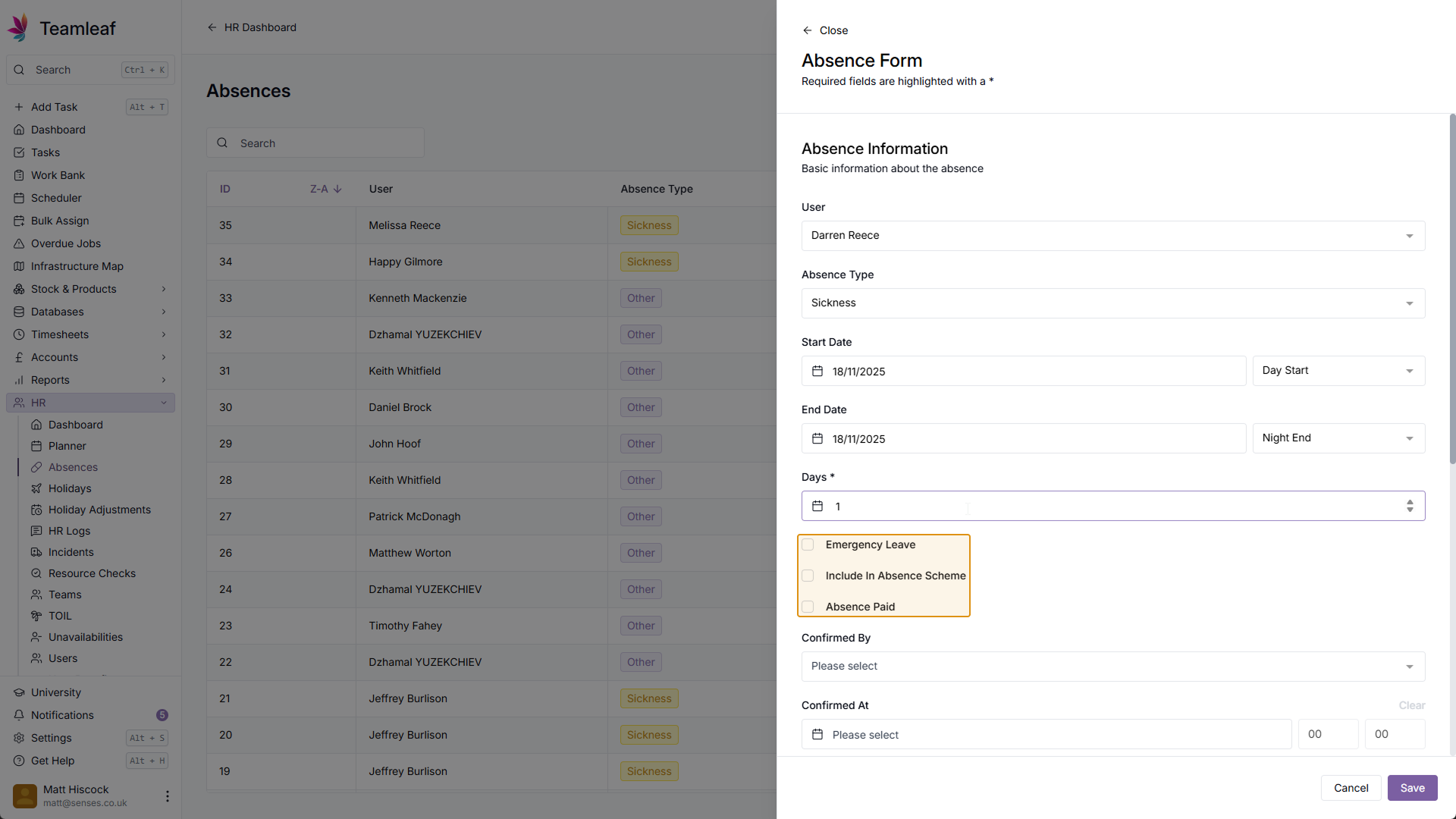
Task: Increment the Days stepper up arrow
Action: (x=1410, y=502)
